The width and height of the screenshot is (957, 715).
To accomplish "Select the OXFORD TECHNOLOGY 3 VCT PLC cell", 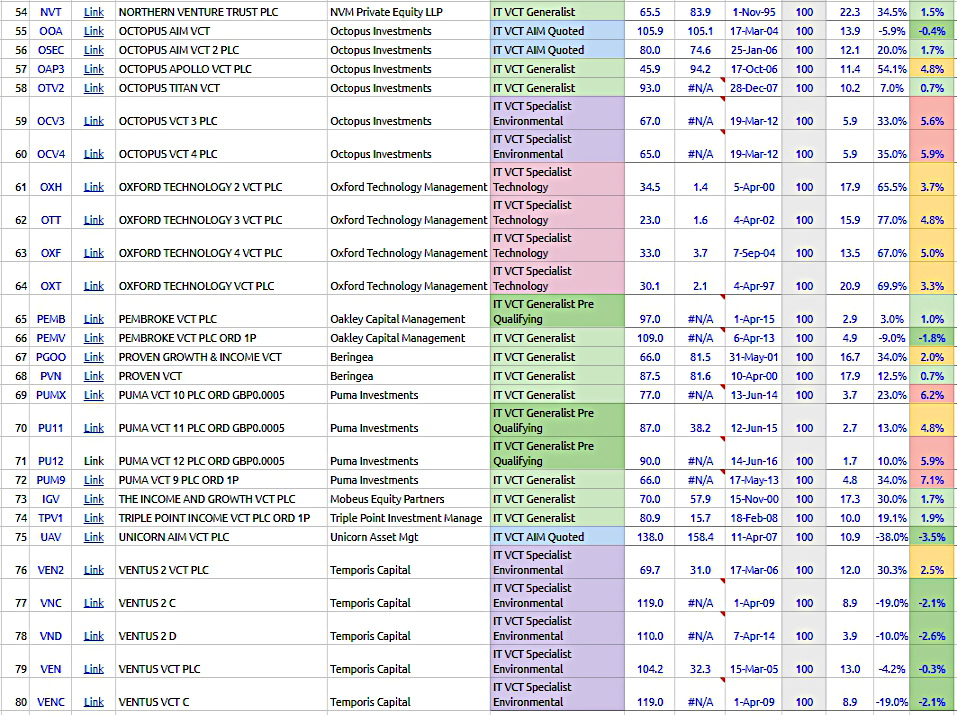I will coord(221,212).
